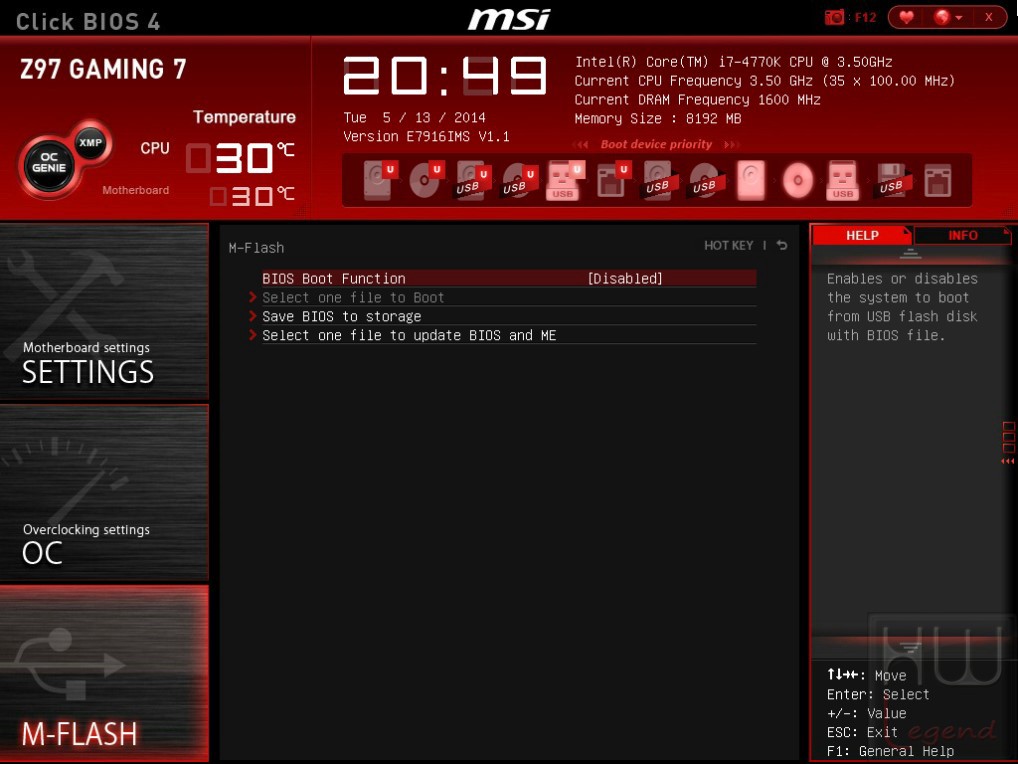Click the Motherboard temperature reading
This screenshot has height=764, width=1018.
252,195
